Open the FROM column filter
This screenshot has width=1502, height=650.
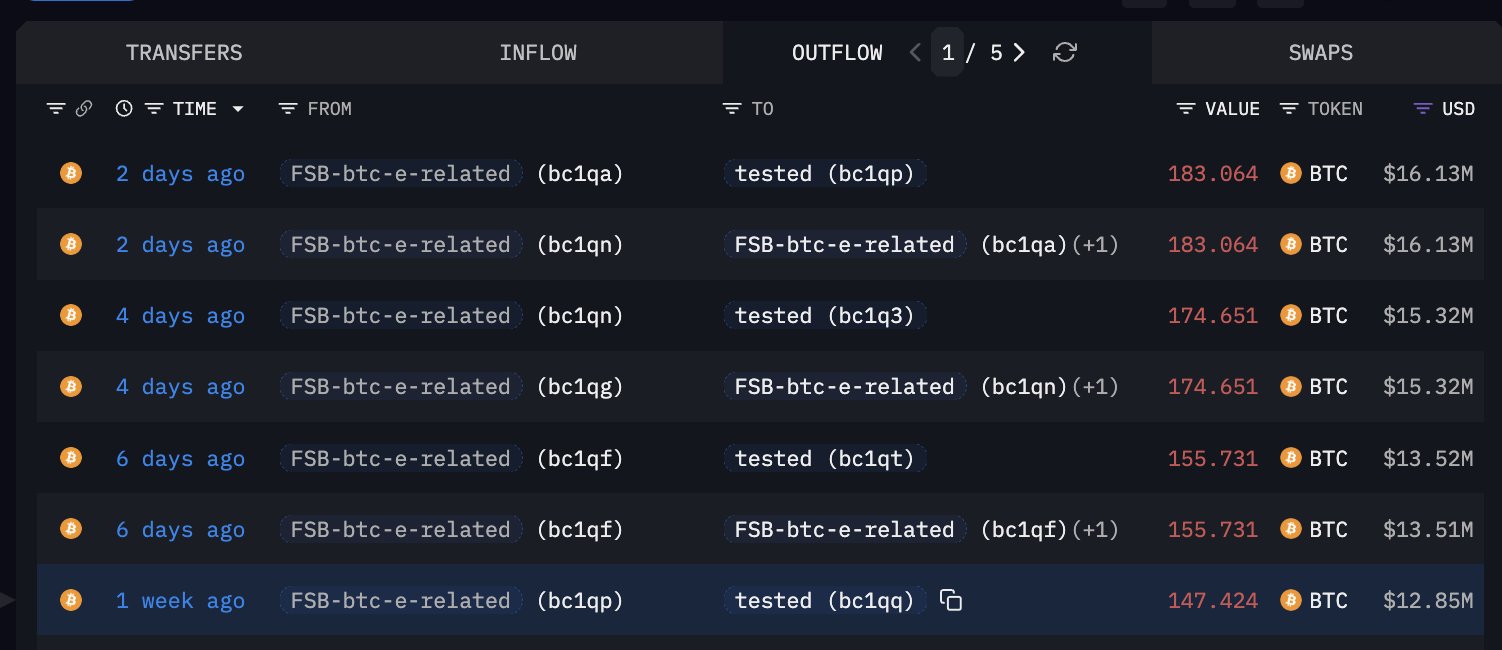[288, 109]
